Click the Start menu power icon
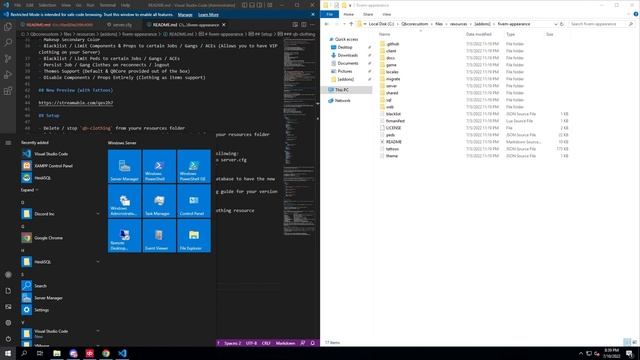 [x=8, y=339]
